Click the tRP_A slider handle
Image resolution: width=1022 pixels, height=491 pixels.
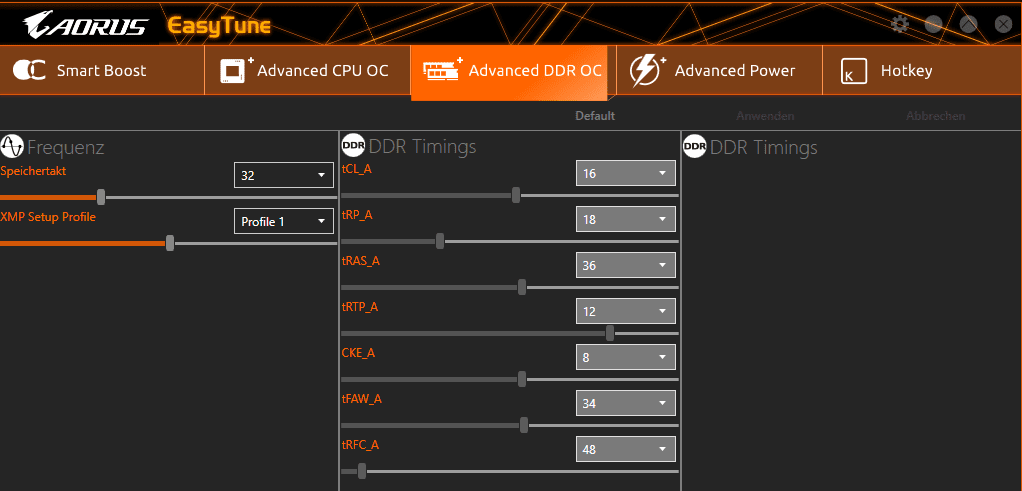(440, 241)
